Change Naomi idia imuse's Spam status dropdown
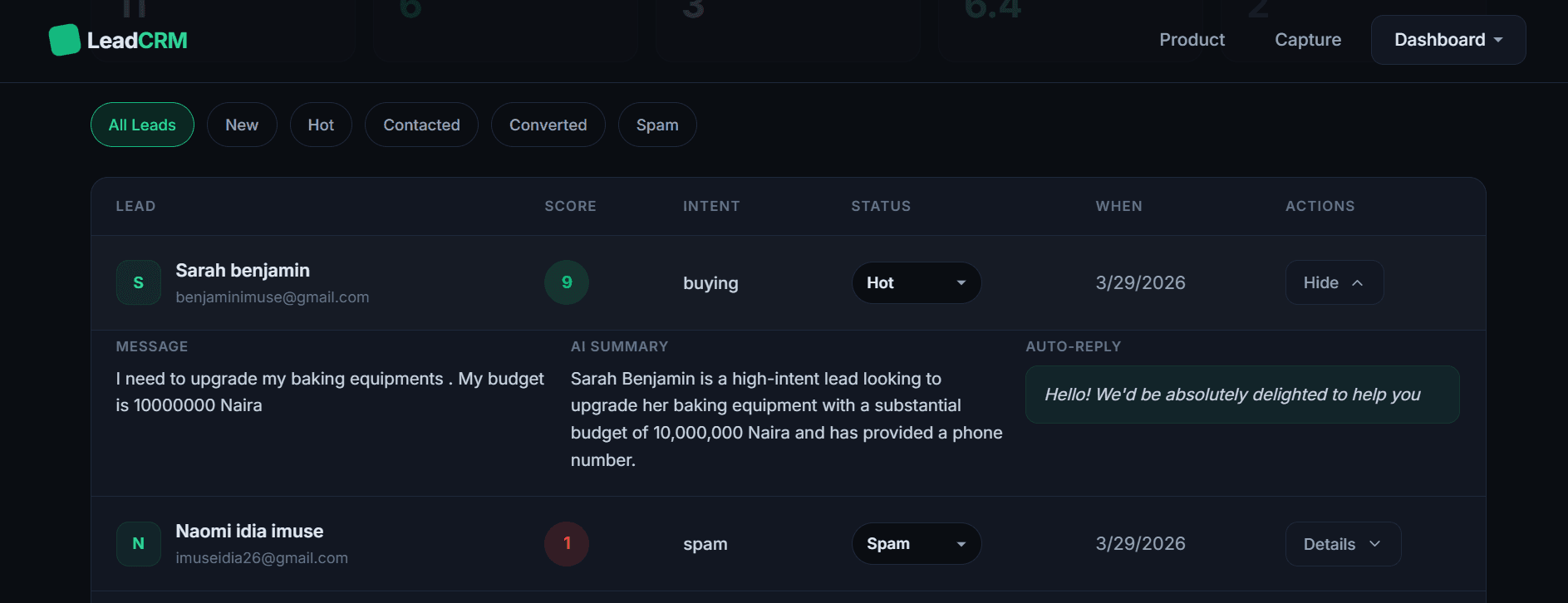 pyautogui.click(x=917, y=543)
